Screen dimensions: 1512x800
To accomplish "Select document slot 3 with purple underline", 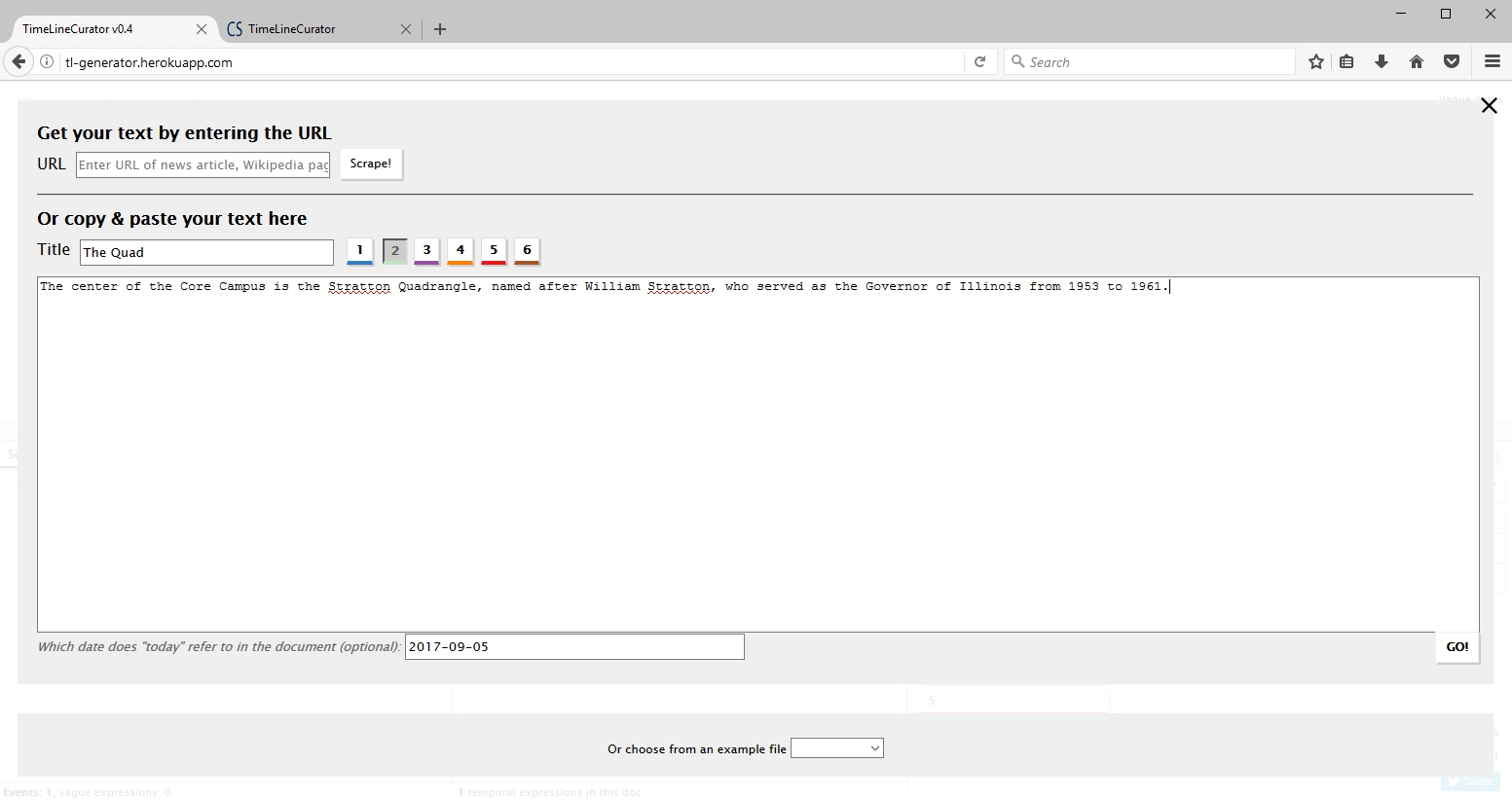I will tap(426, 251).
